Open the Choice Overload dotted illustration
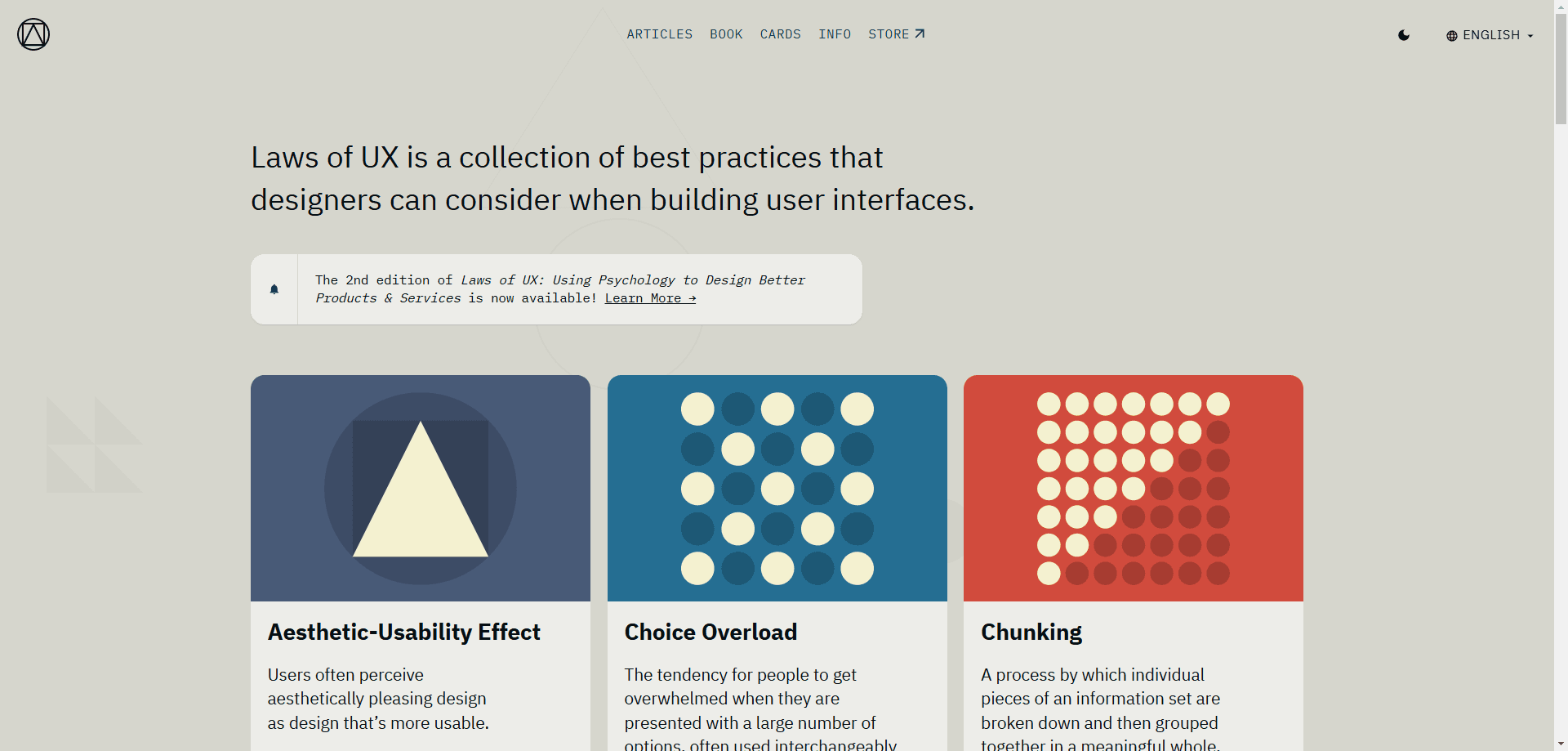The width and height of the screenshot is (1568, 751). coord(777,489)
